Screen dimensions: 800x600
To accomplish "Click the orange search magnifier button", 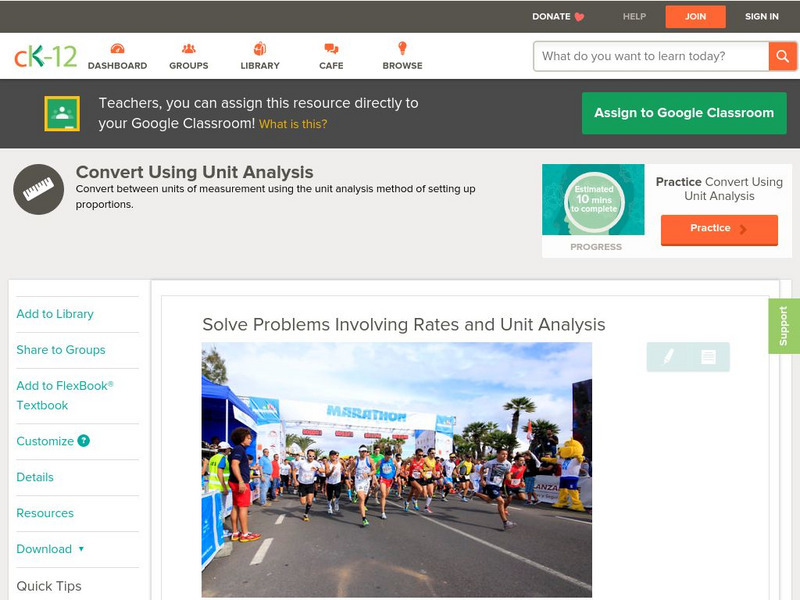I will [782, 56].
